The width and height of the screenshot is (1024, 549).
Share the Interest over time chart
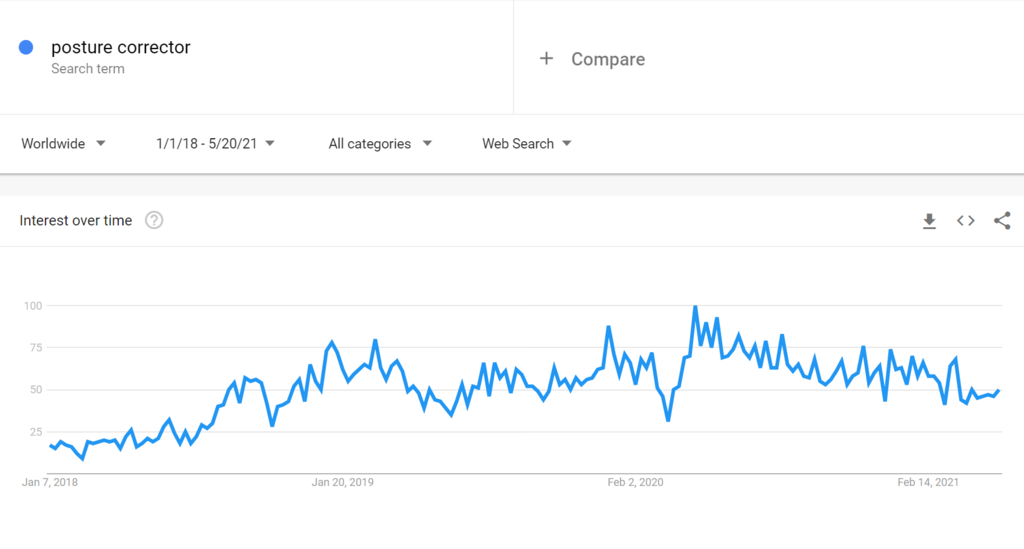[1002, 221]
